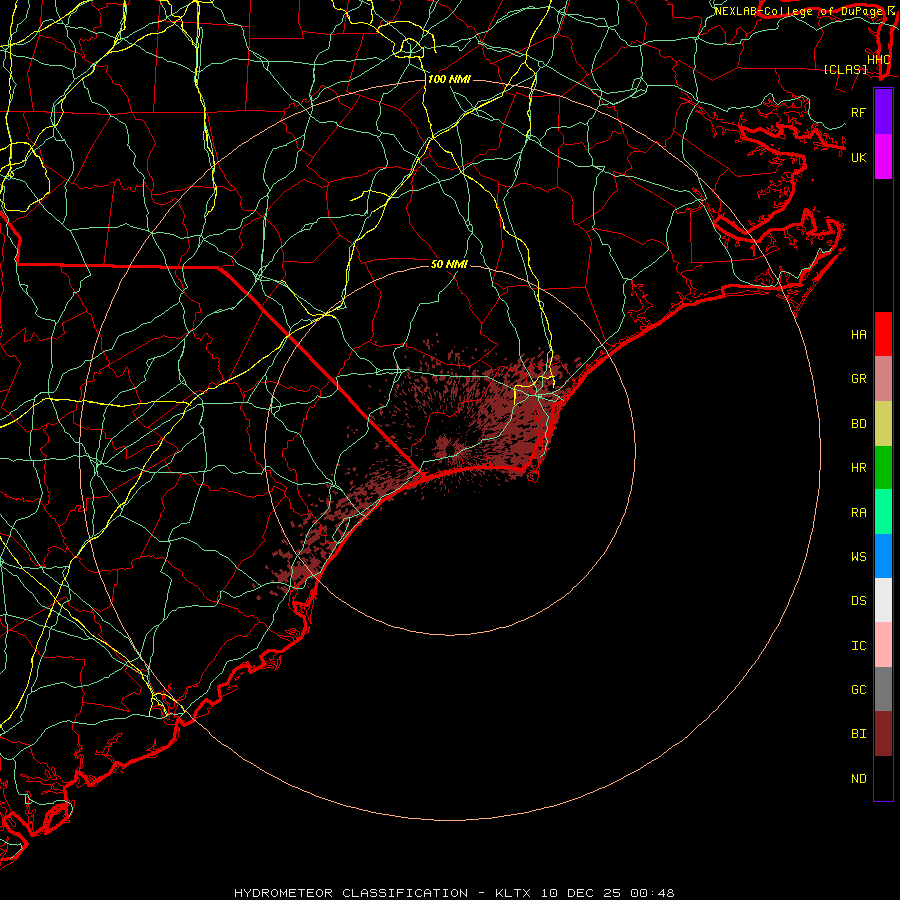Click the GR pink-brown legend swatch
This screenshot has width=900, height=900.
tap(883, 379)
